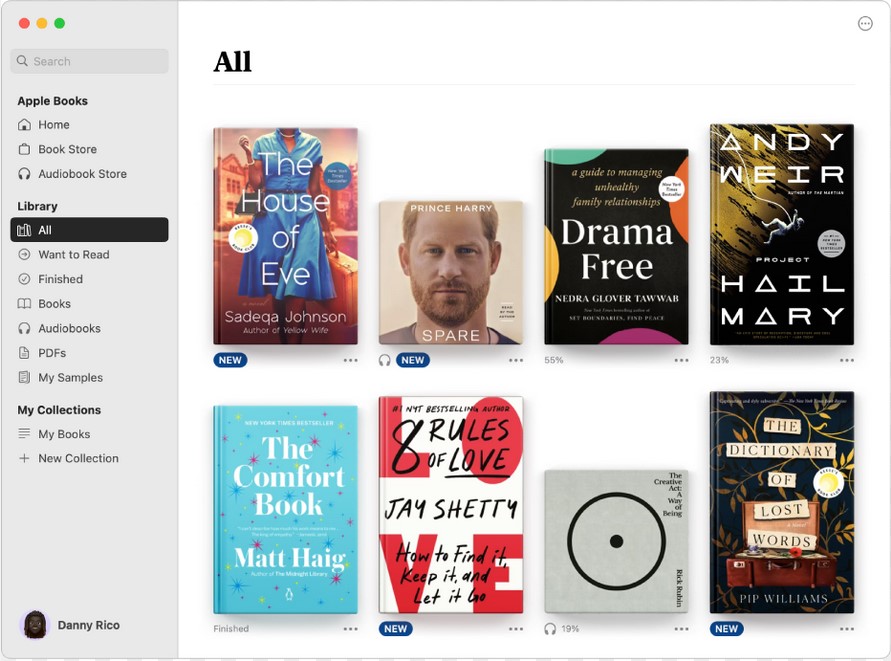This screenshot has height=661, width=891.
Task: Show options for The Comfort Book
Action: pos(351,629)
